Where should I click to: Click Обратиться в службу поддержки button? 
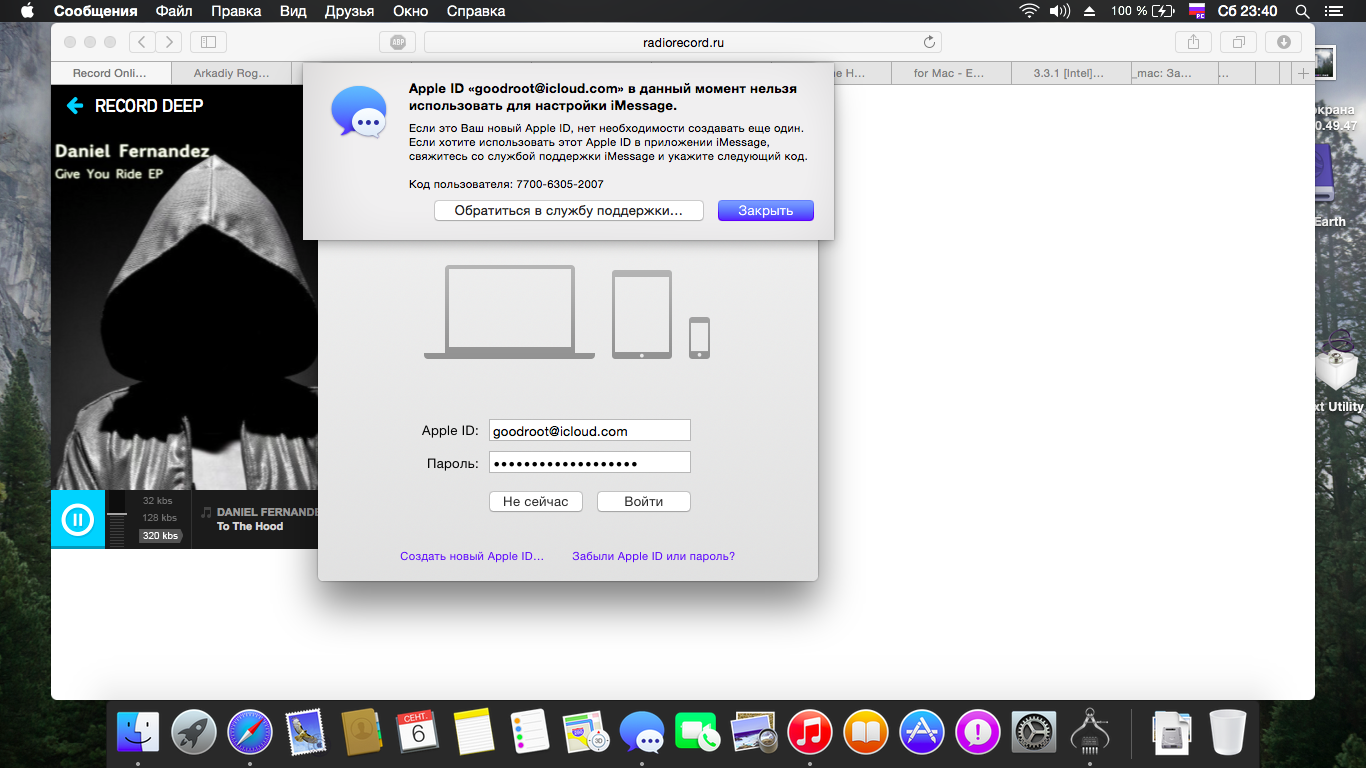(x=569, y=211)
